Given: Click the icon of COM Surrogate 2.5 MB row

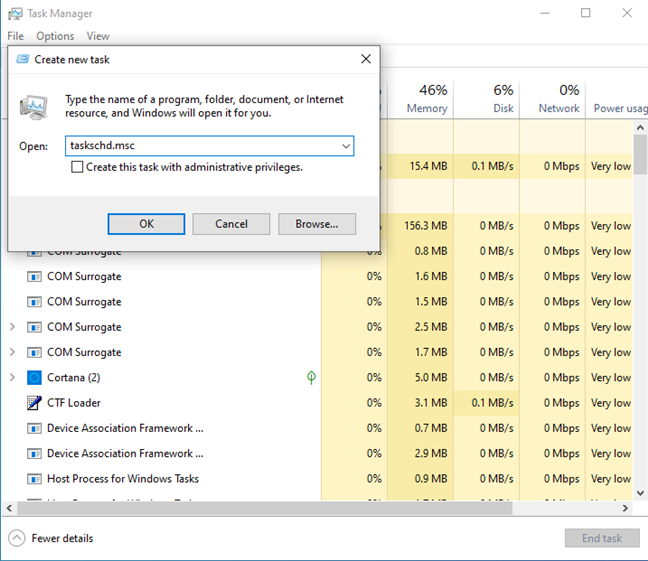Looking at the screenshot, I should pos(34,327).
